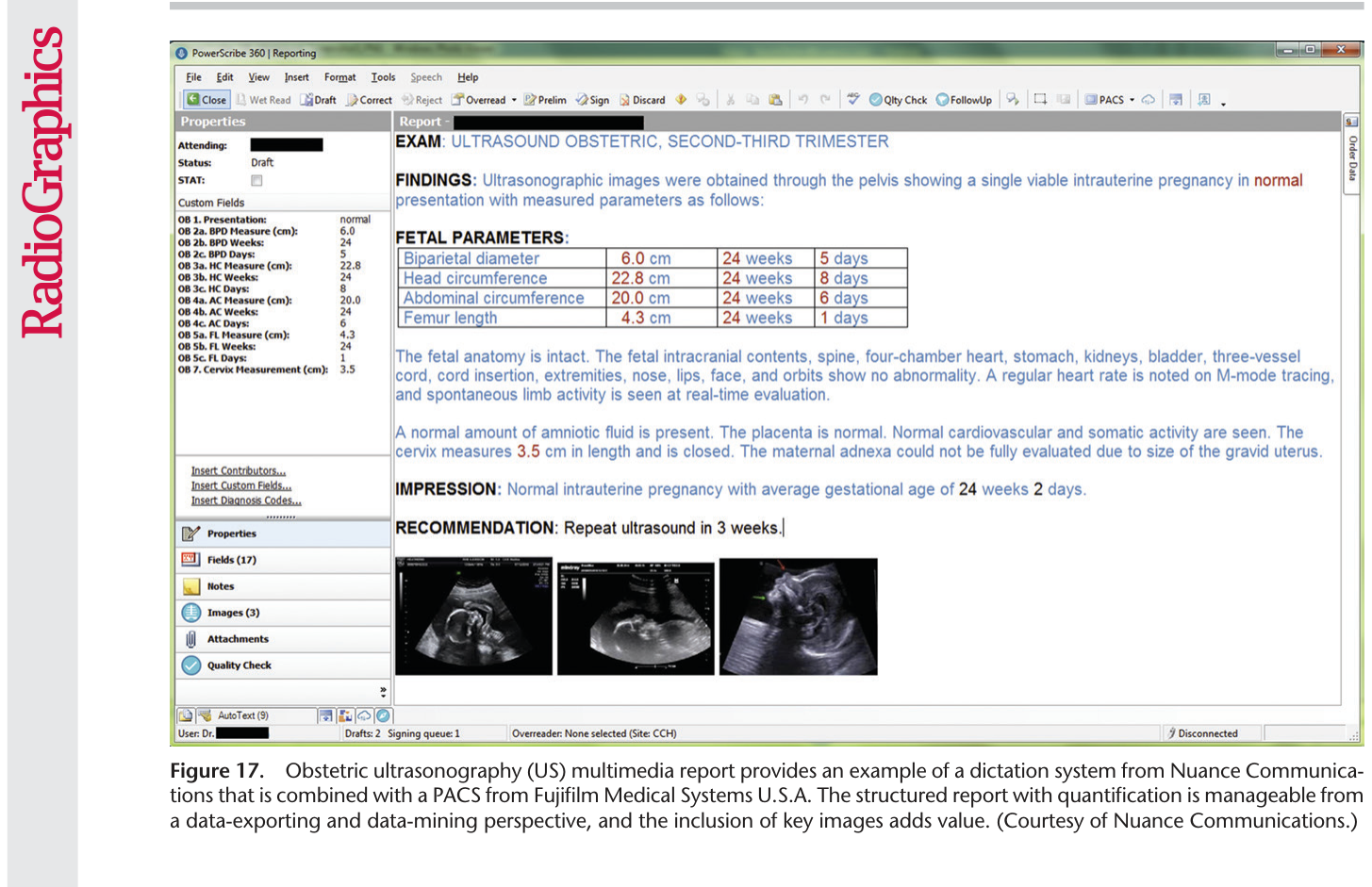
Task: Save report as Draft from toolbar
Action: (x=319, y=99)
